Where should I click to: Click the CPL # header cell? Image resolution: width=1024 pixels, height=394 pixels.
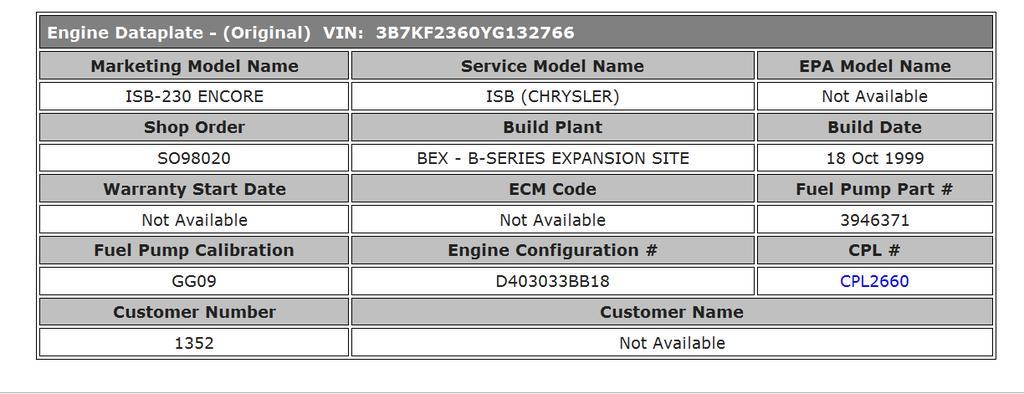(874, 250)
